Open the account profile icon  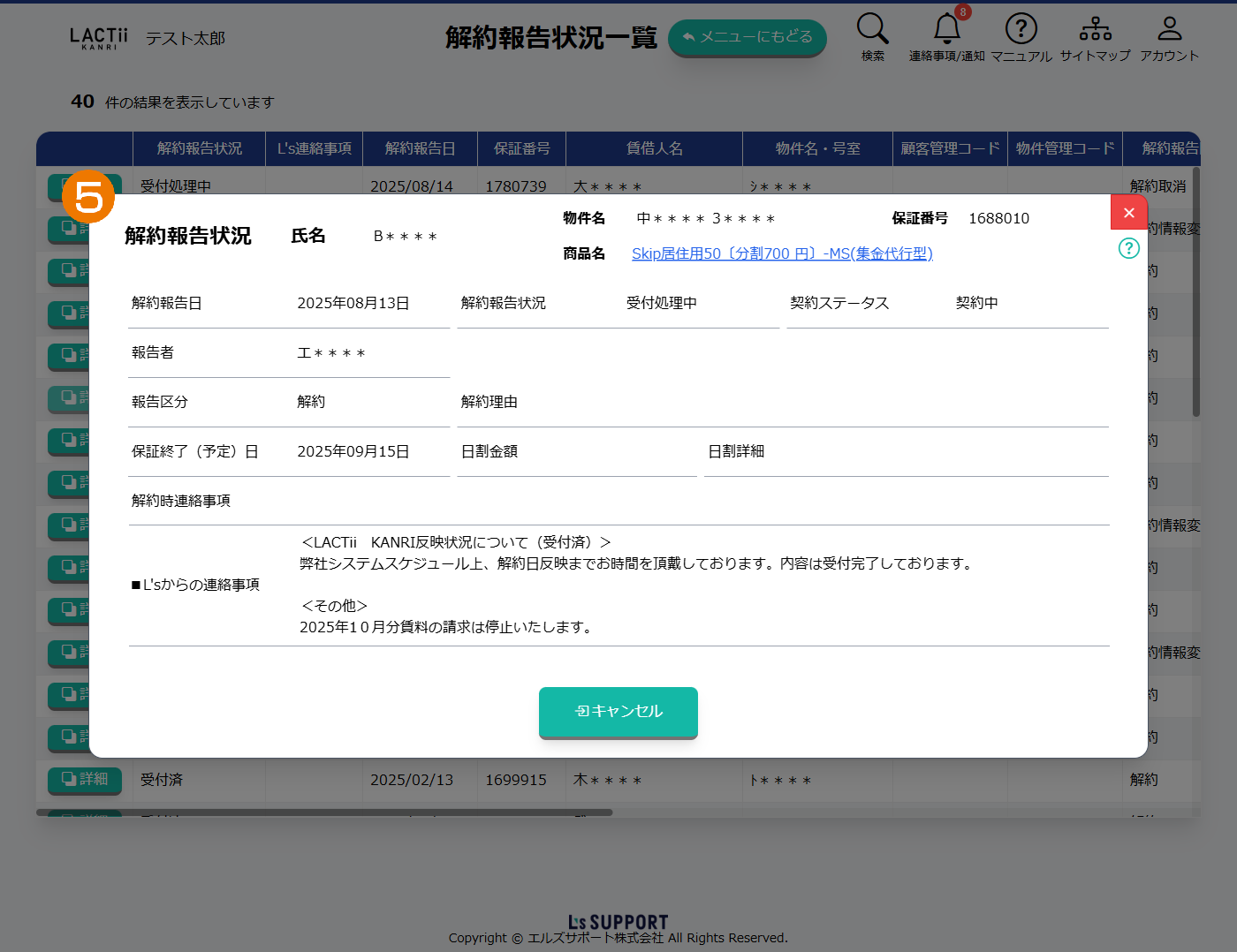click(x=1169, y=29)
